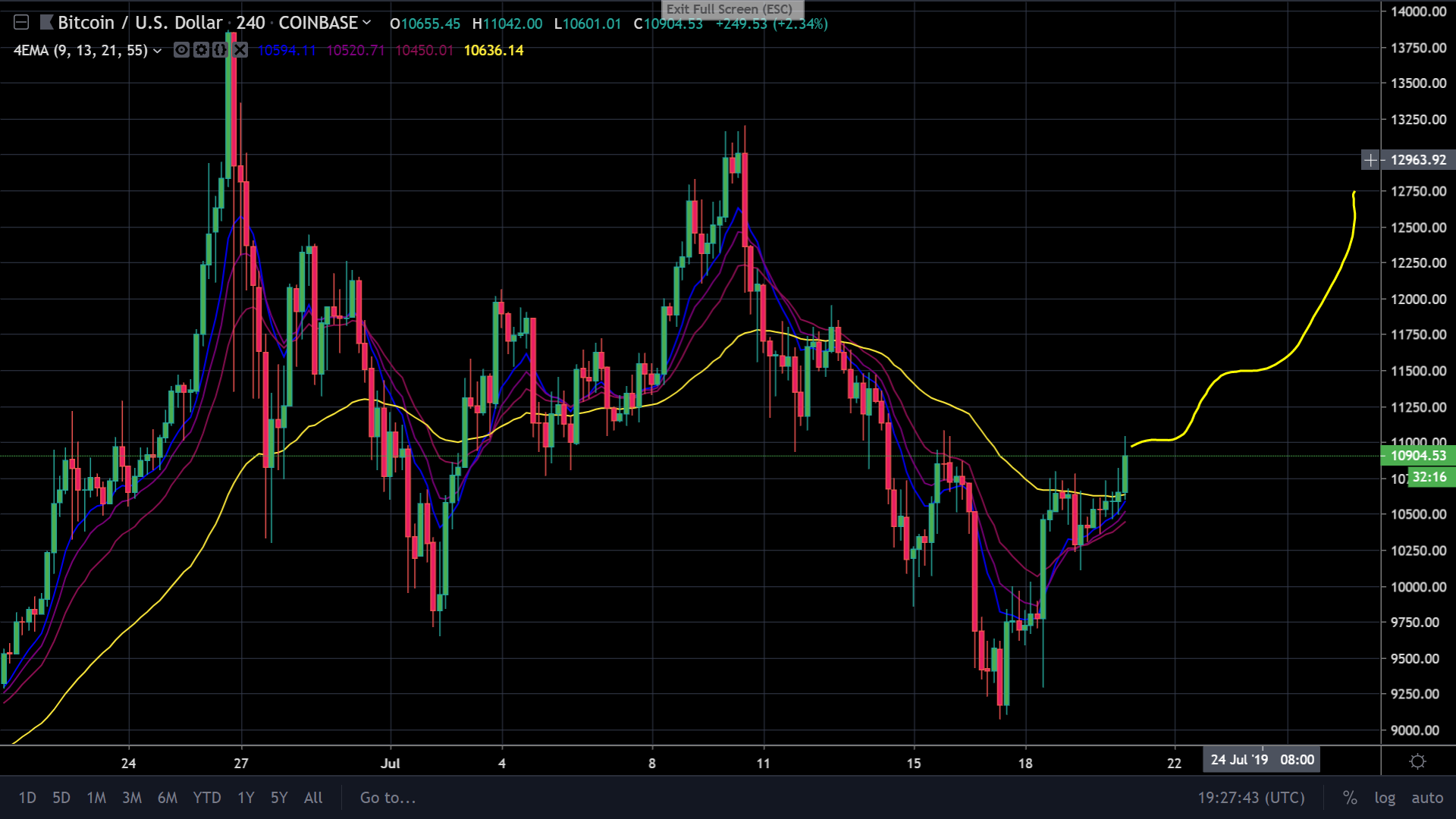Open 4EMA indicator source code braces icon
Screen dimensions: 1456x819
pyautogui.click(x=220, y=50)
